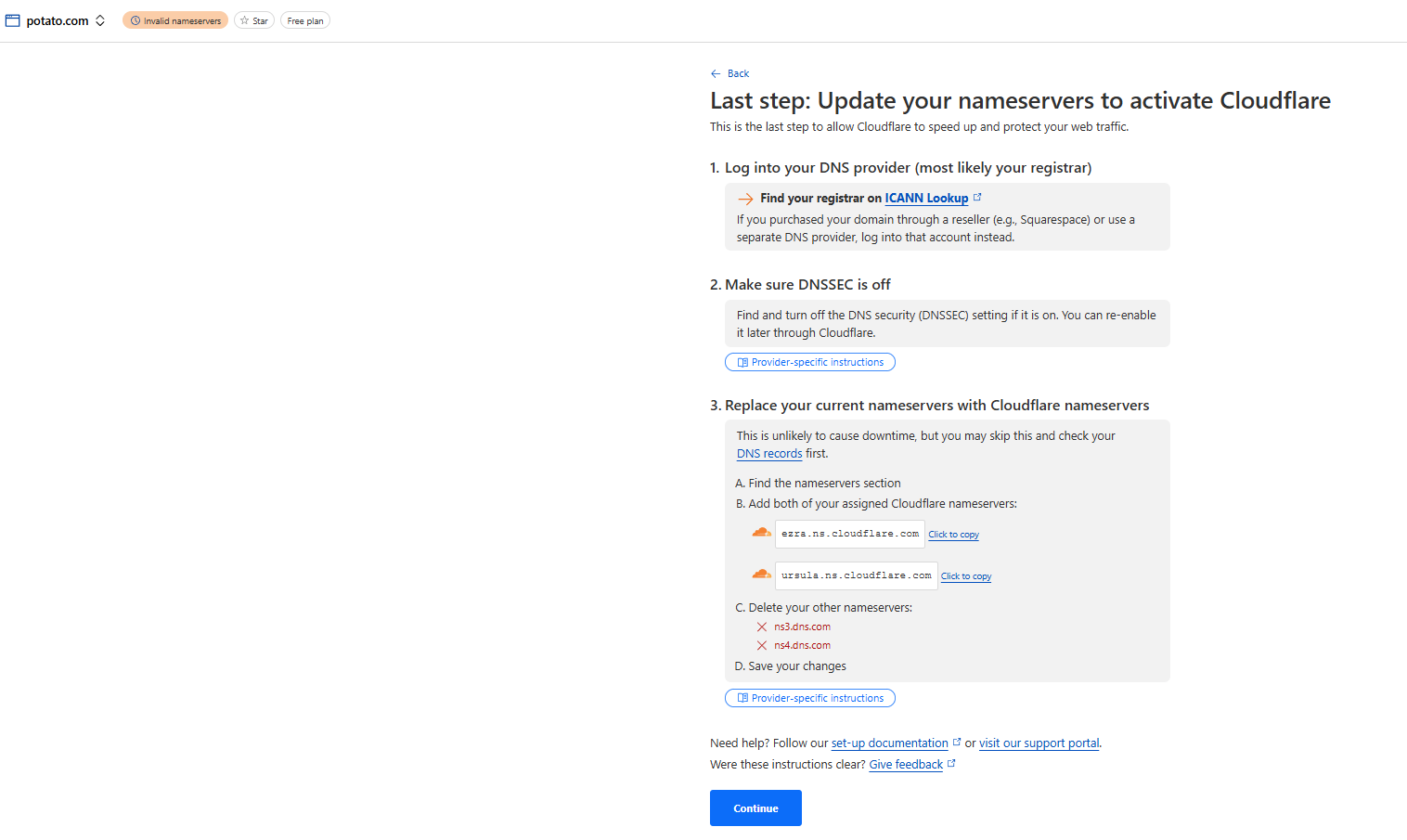The width and height of the screenshot is (1407, 840).
Task: Click the red X beside ns3.dns.com
Action: click(x=762, y=627)
